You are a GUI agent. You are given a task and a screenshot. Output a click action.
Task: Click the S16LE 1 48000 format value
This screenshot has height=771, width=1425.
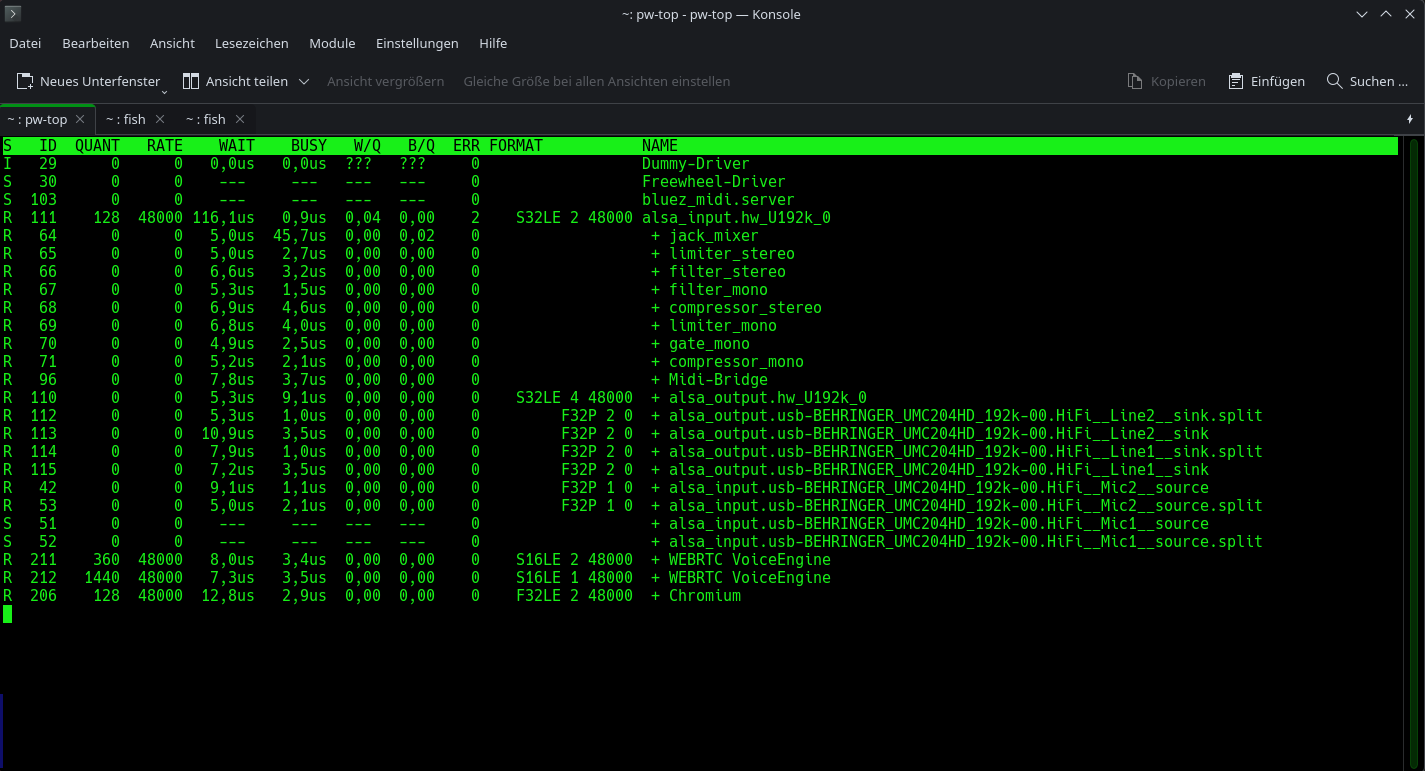[574, 578]
